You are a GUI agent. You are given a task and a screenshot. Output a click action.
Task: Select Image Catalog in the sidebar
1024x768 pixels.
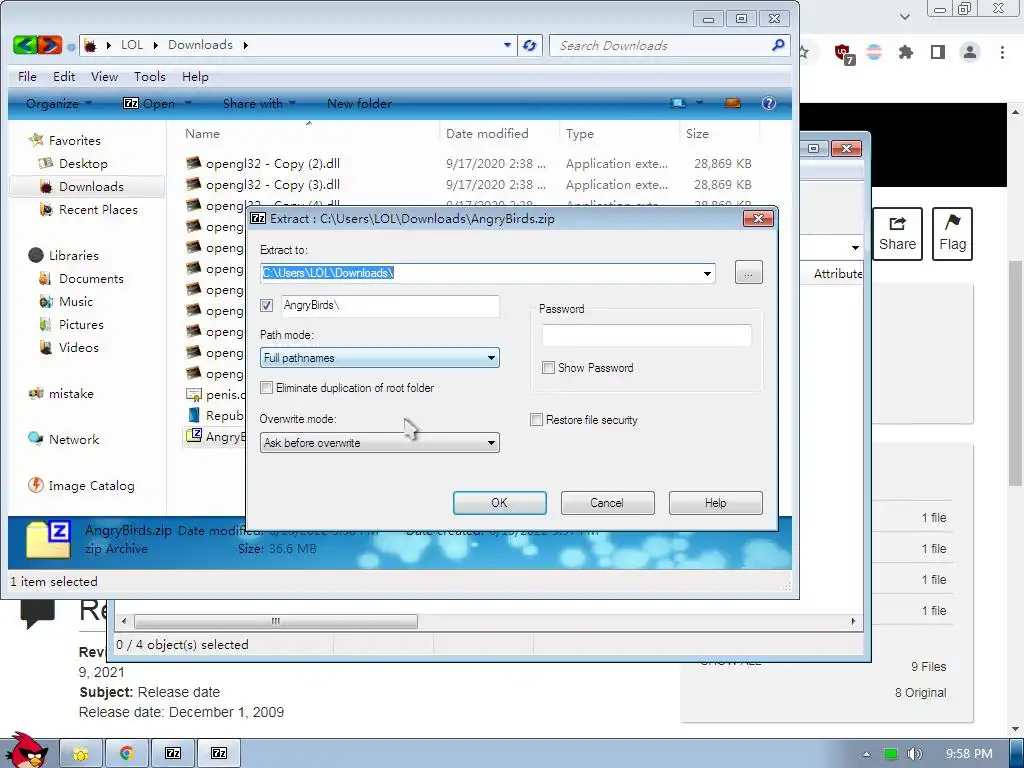[91, 486]
